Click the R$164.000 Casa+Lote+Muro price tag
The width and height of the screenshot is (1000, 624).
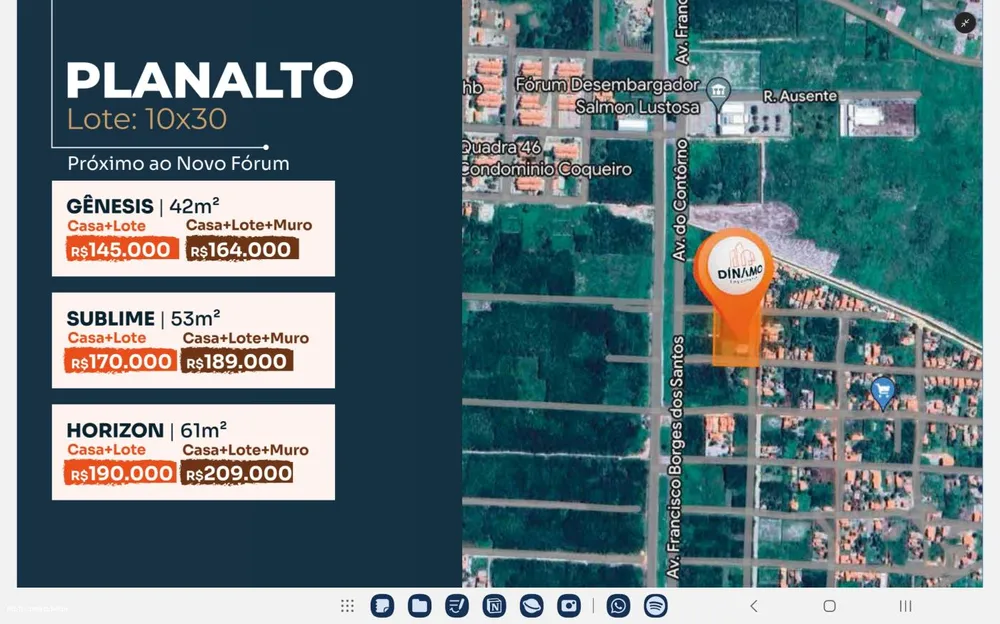pyautogui.click(x=242, y=249)
